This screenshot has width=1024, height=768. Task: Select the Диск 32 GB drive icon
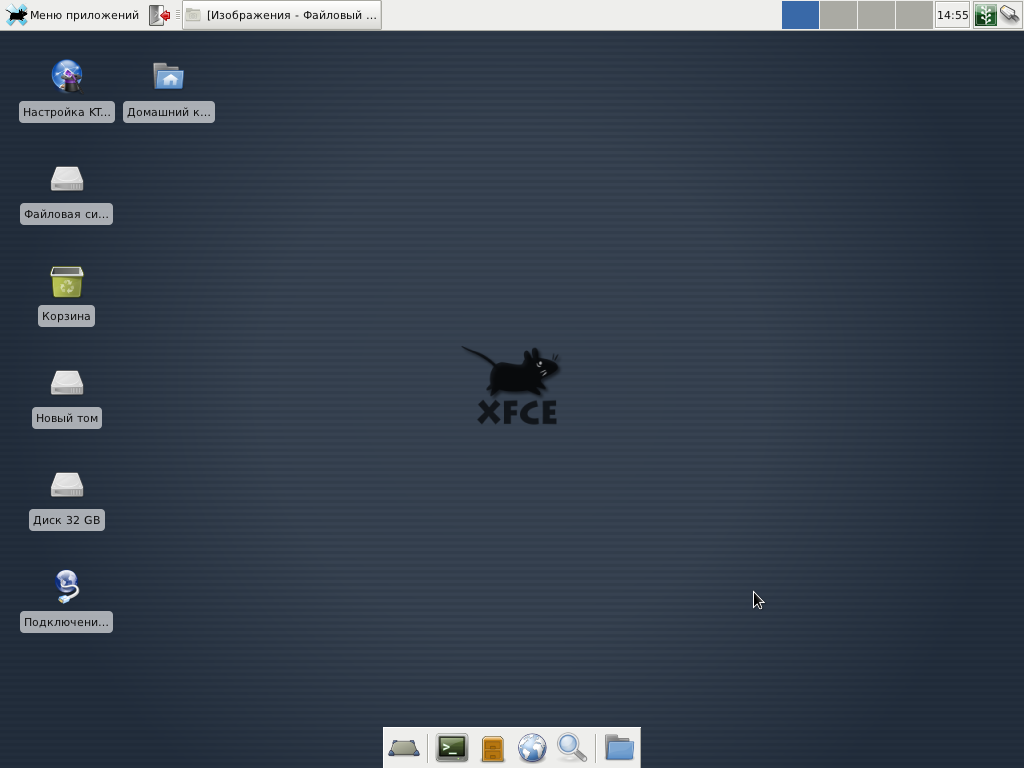[67, 484]
